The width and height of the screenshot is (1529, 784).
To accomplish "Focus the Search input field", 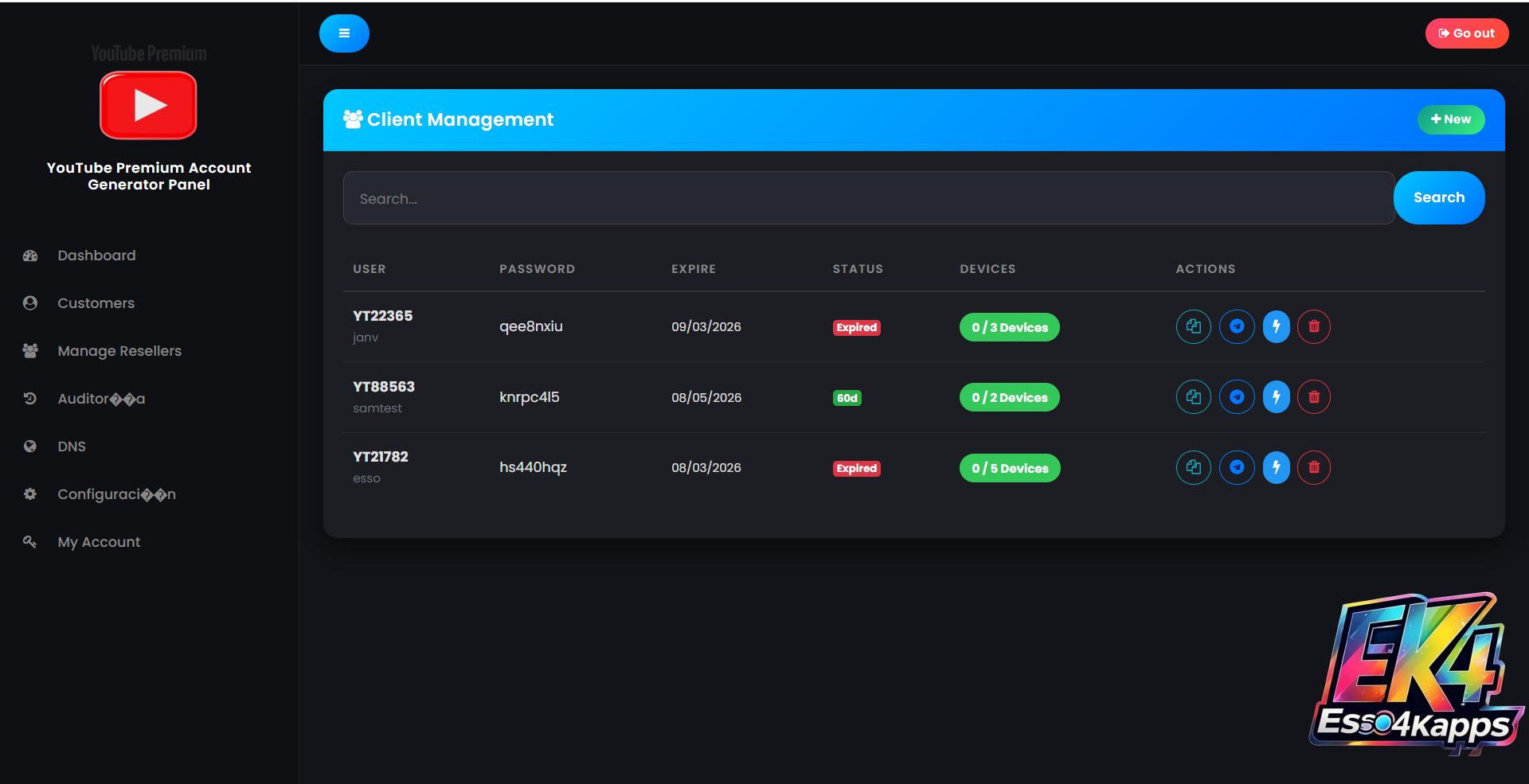I will coord(868,198).
